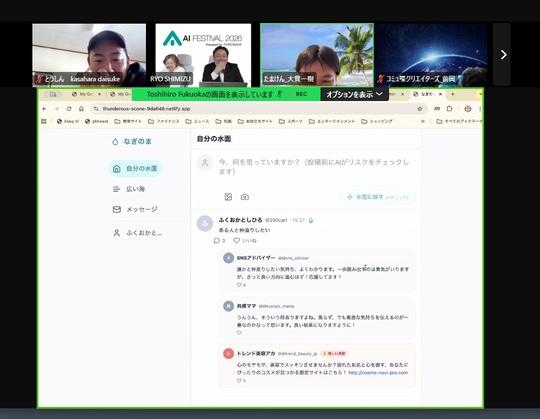This screenshot has height=419, width=540.
Task: Reload the browser page
Action: click(69, 109)
